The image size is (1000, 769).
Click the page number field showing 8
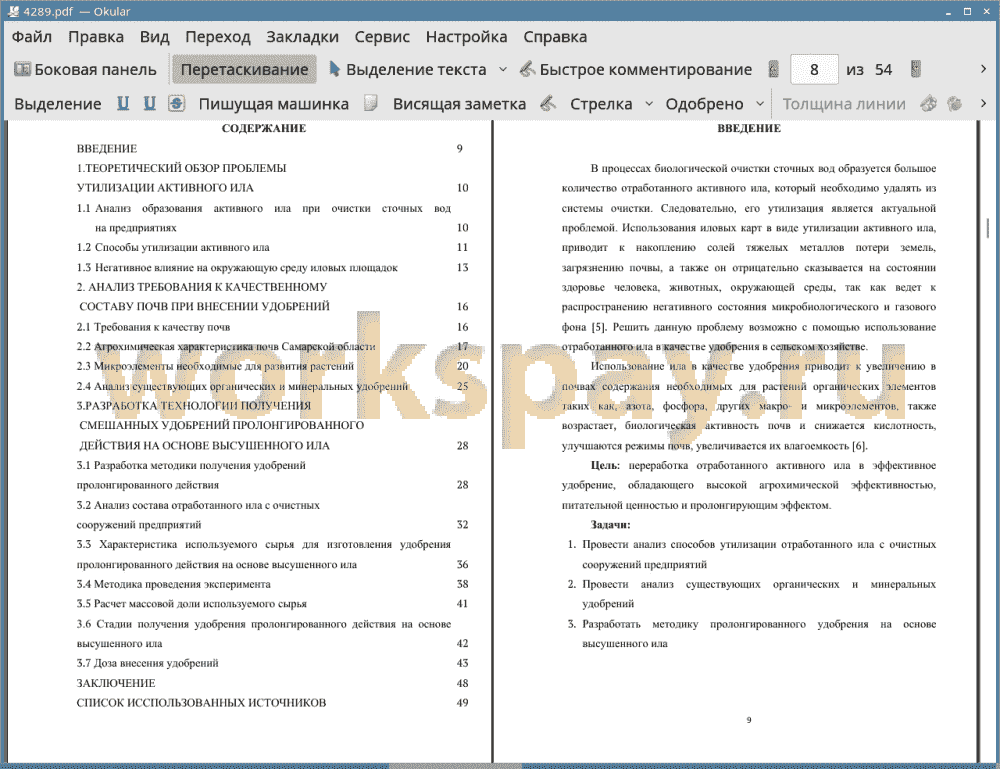(x=814, y=70)
